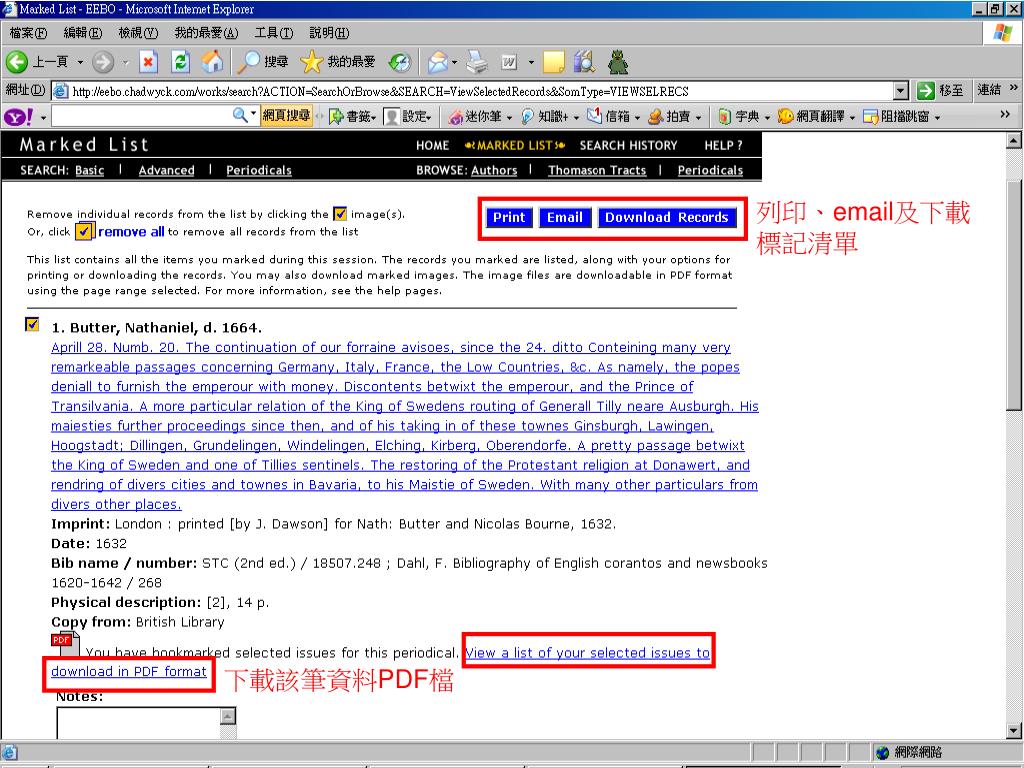
Task: Click the Print button
Action: [x=509, y=217]
